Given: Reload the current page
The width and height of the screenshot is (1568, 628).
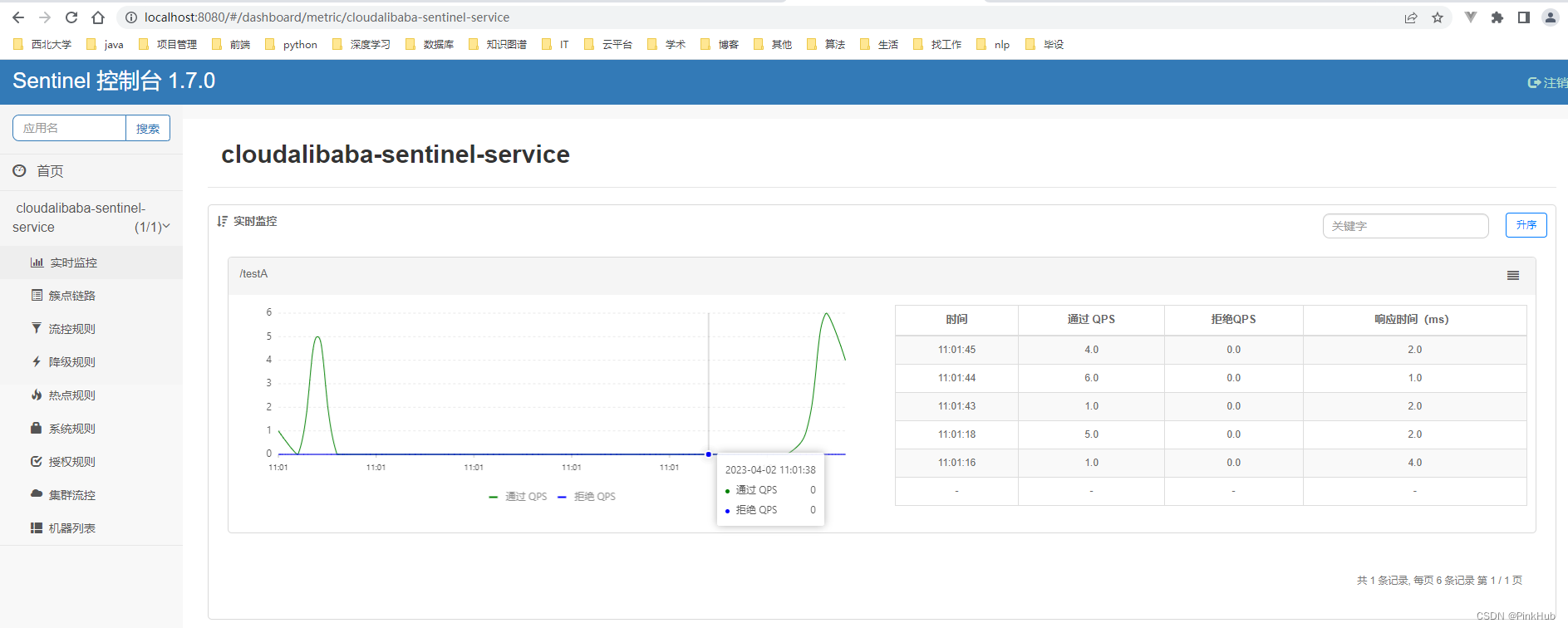Looking at the screenshot, I should 71,17.
